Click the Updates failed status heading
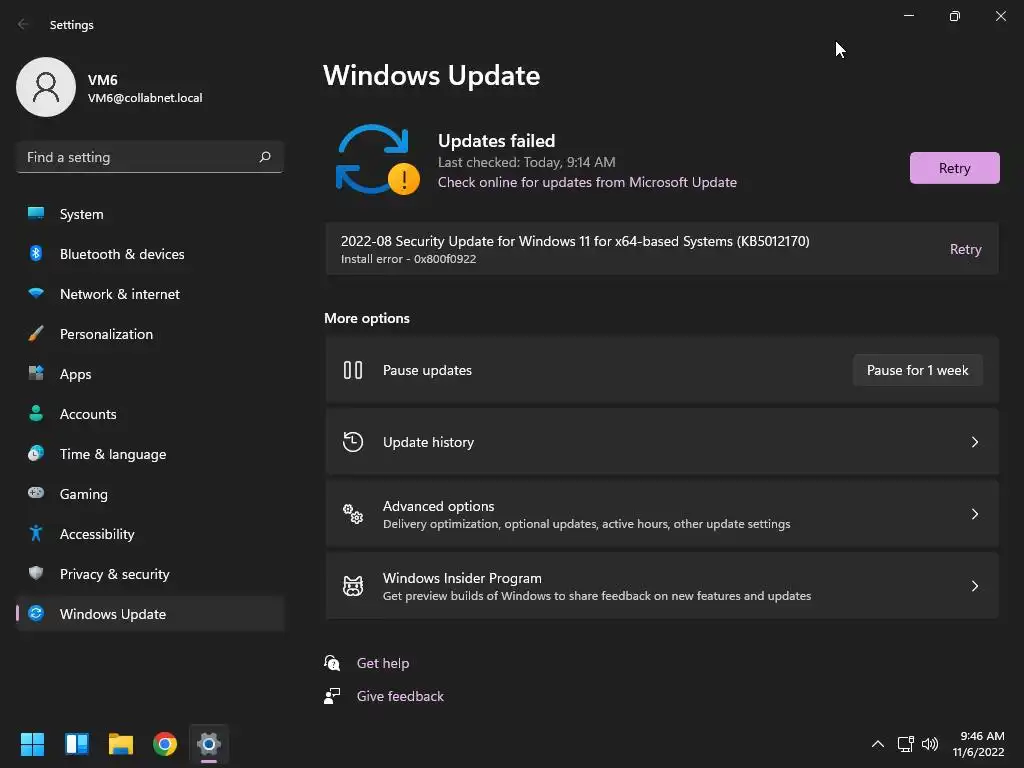Viewport: 1024px width, 768px height. tap(496, 140)
